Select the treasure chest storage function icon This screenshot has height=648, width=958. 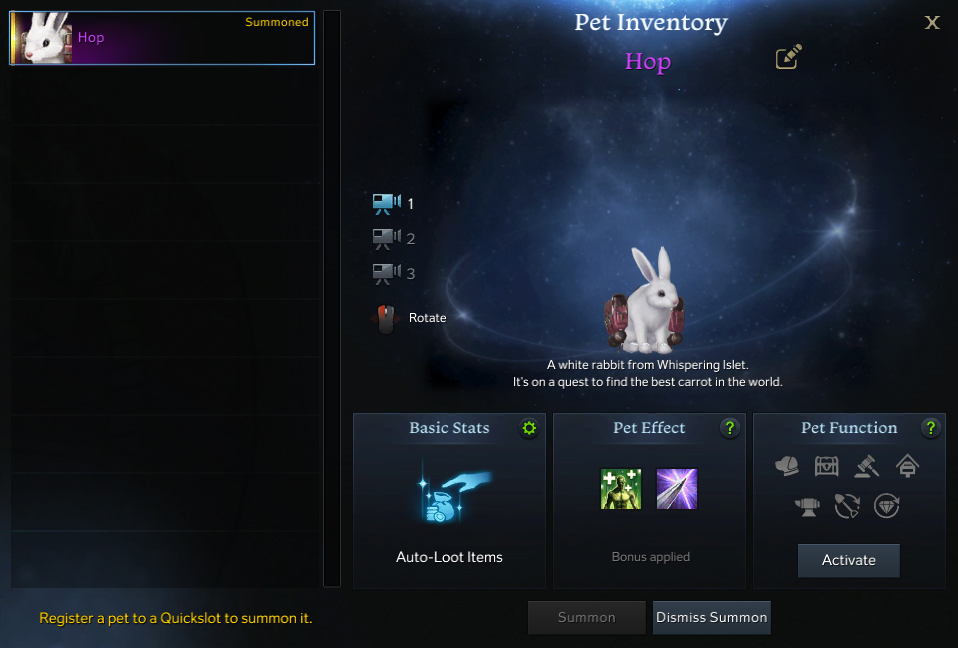tap(827, 466)
